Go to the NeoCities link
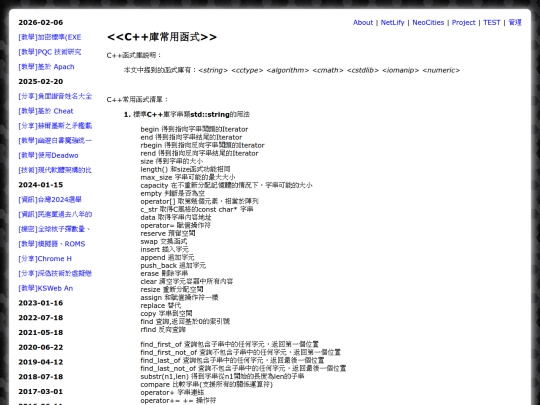540x405 pixels. tap(428, 22)
